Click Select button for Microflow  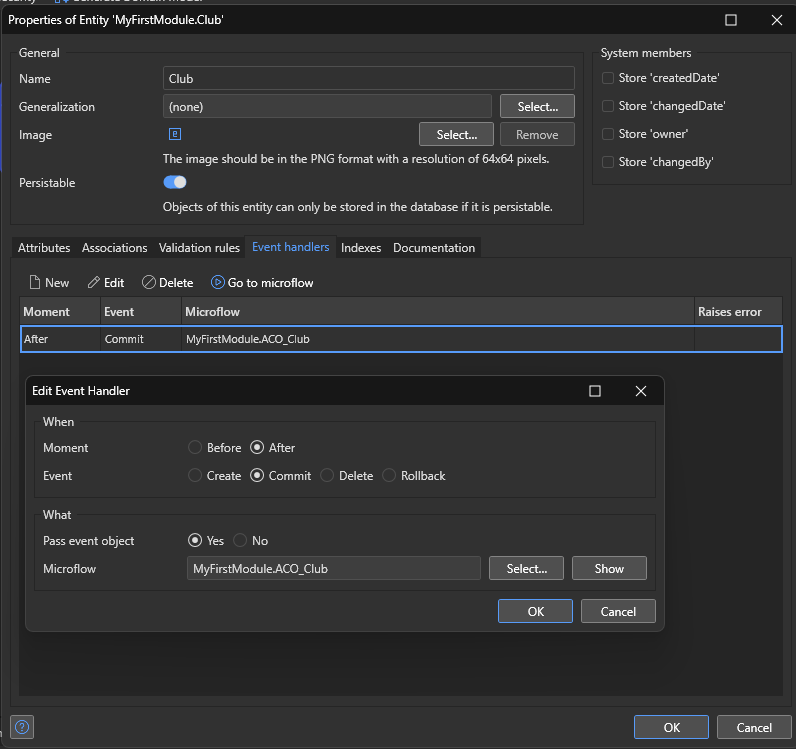point(526,568)
